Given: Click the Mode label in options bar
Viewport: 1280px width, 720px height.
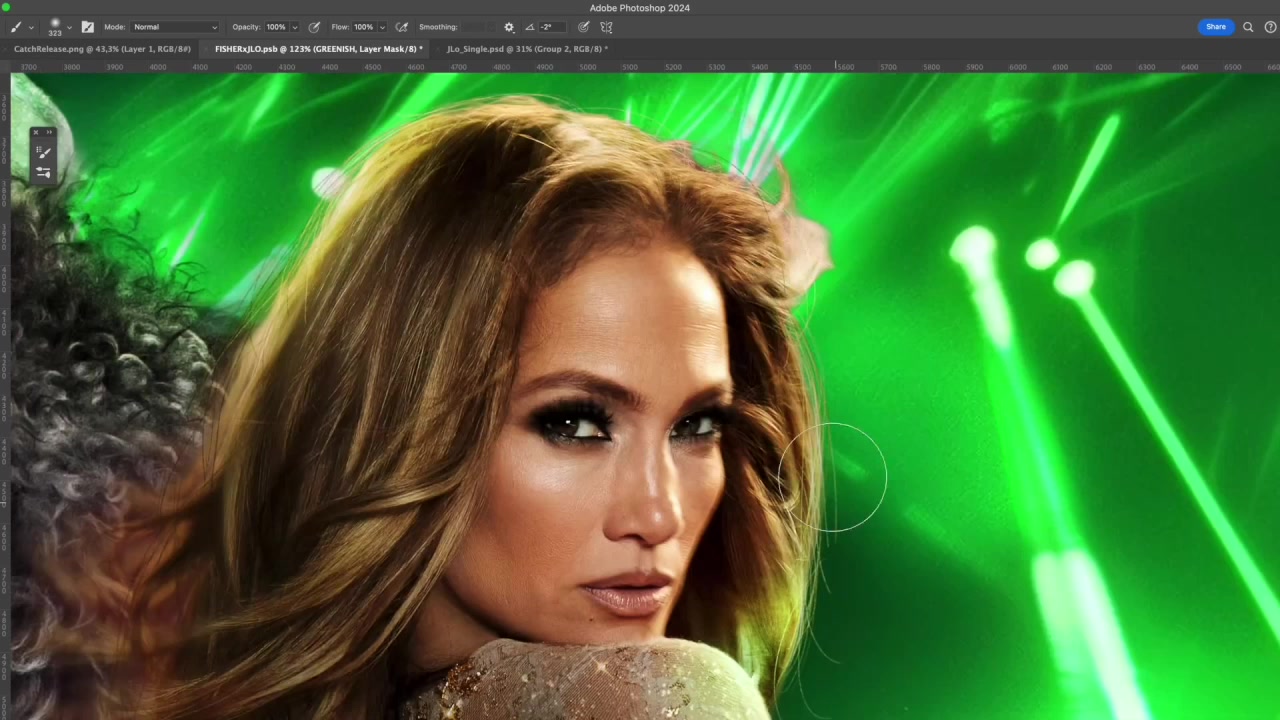Looking at the screenshot, I should 114,27.
